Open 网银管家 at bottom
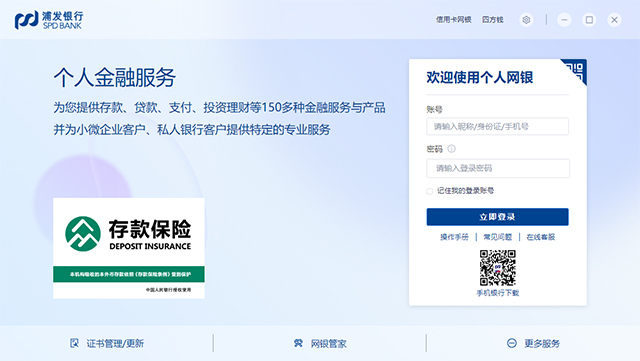Screen dimensions: 640x361 pyautogui.click(x=329, y=343)
